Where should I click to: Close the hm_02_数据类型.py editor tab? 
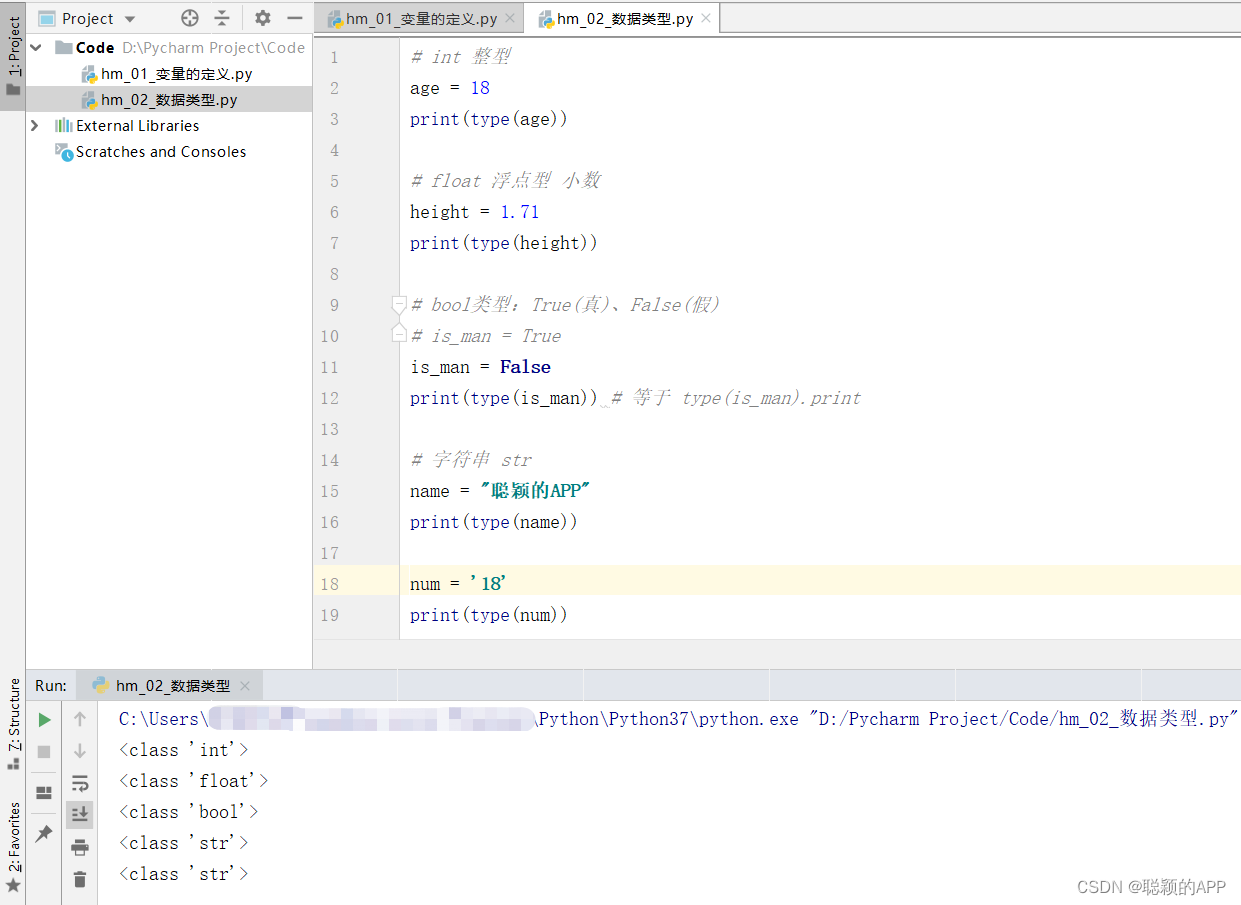point(706,18)
